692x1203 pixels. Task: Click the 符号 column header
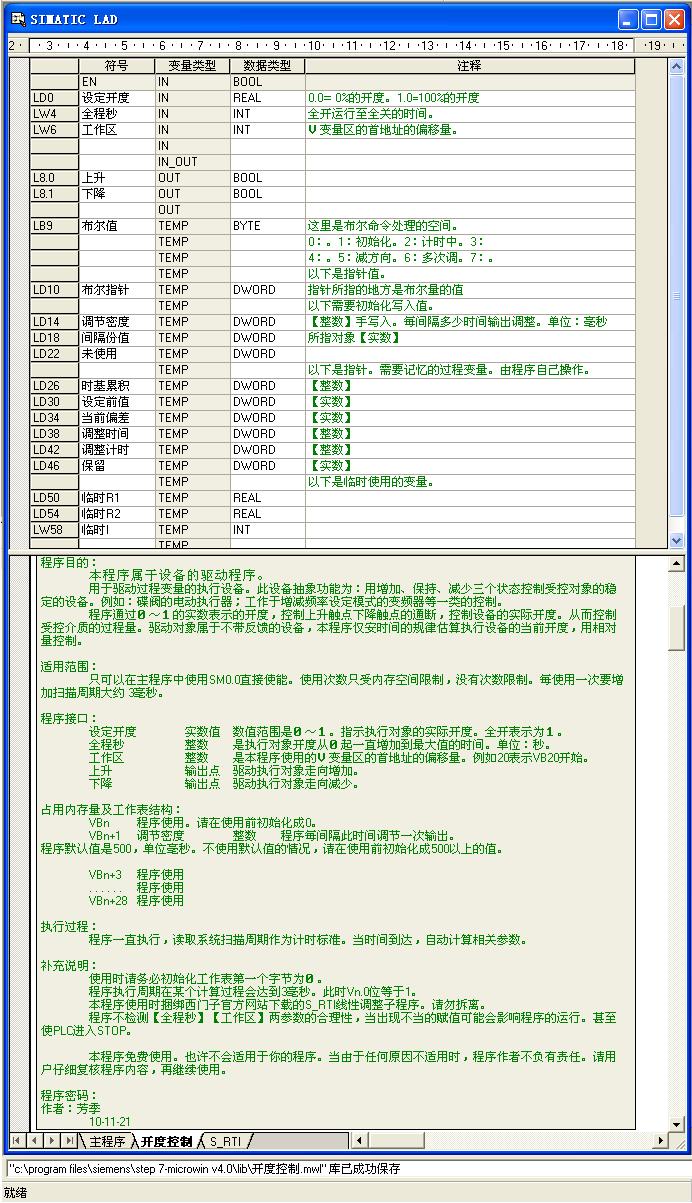116,66
